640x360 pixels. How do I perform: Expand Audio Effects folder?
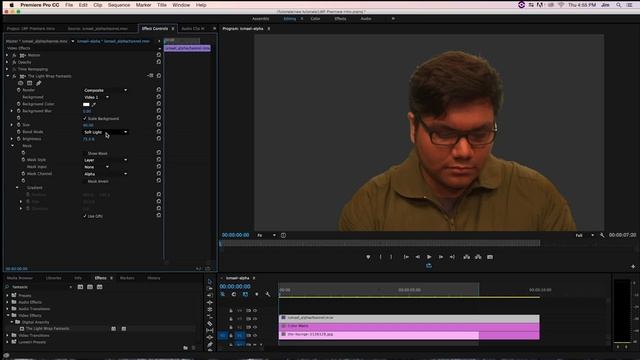pyautogui.click(x=8, y=302)
